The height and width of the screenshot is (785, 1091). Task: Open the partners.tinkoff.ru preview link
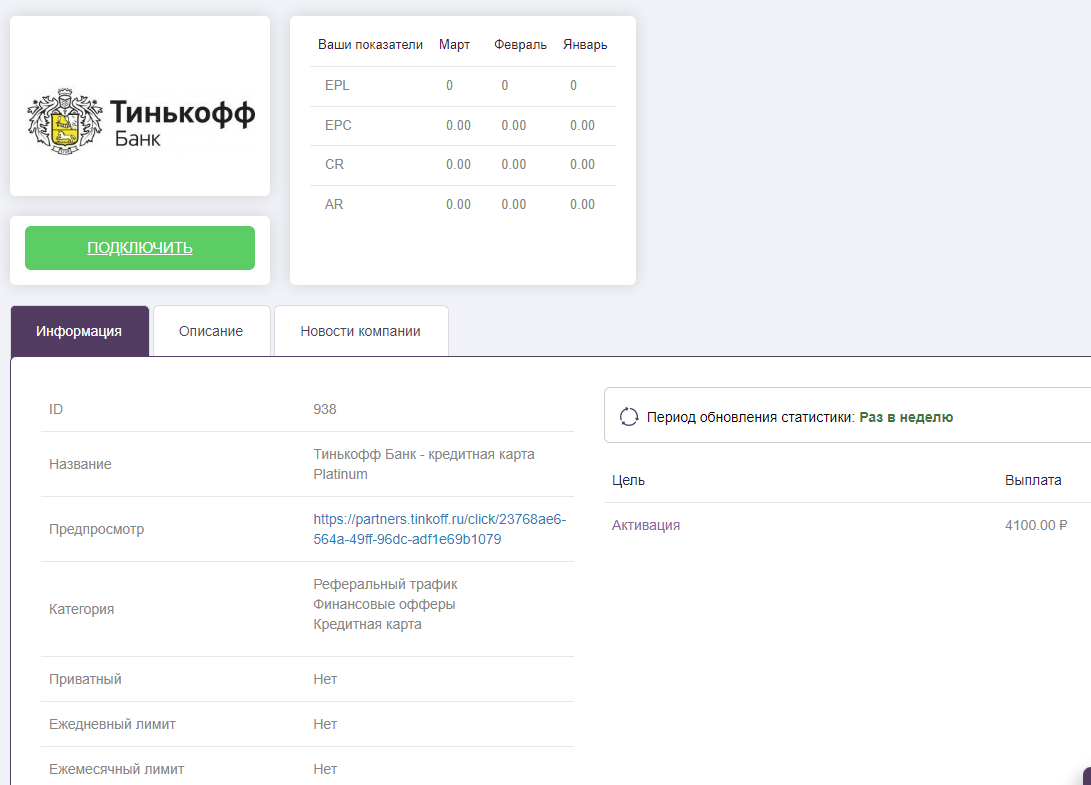point(440,529)
